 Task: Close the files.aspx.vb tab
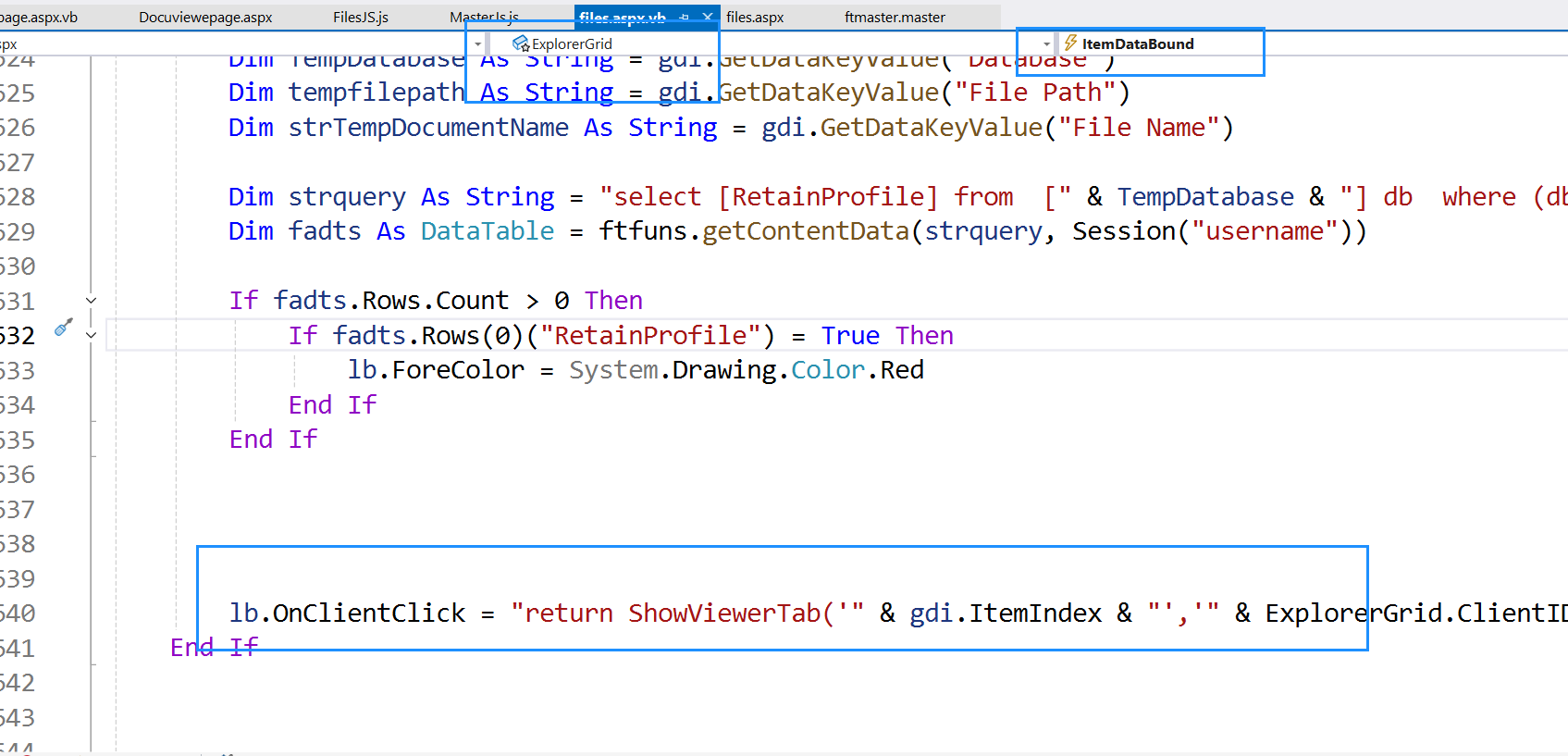[707, 18]
